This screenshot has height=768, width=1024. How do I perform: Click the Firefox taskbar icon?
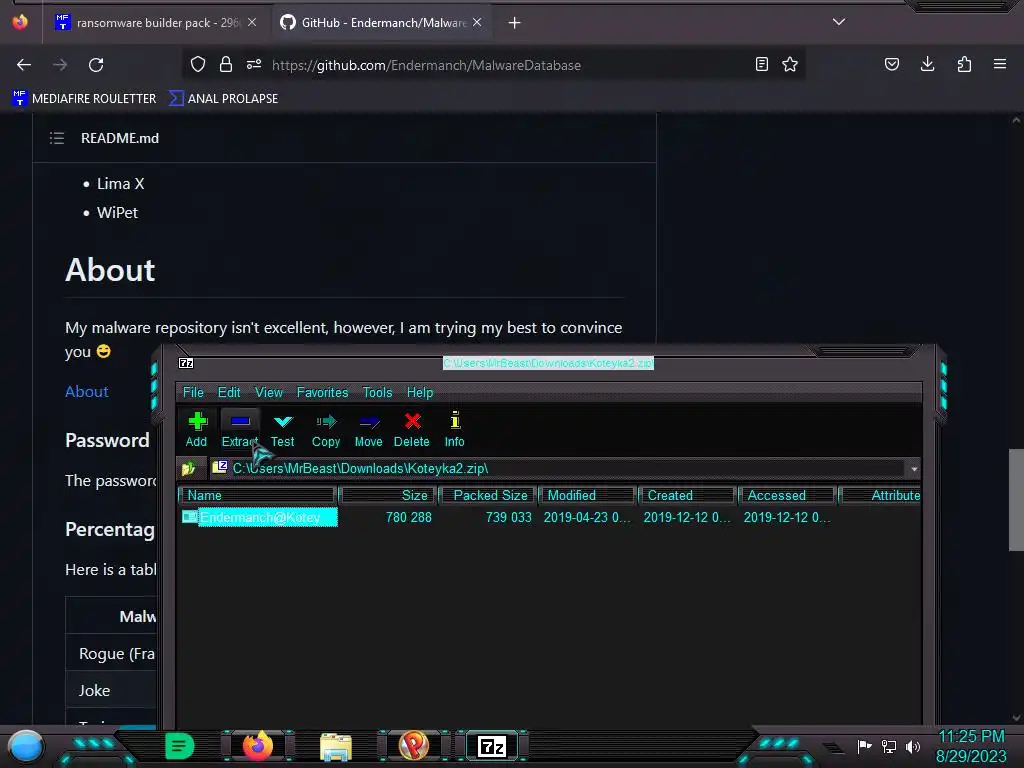pyautogui.click(x=258, y=746)
